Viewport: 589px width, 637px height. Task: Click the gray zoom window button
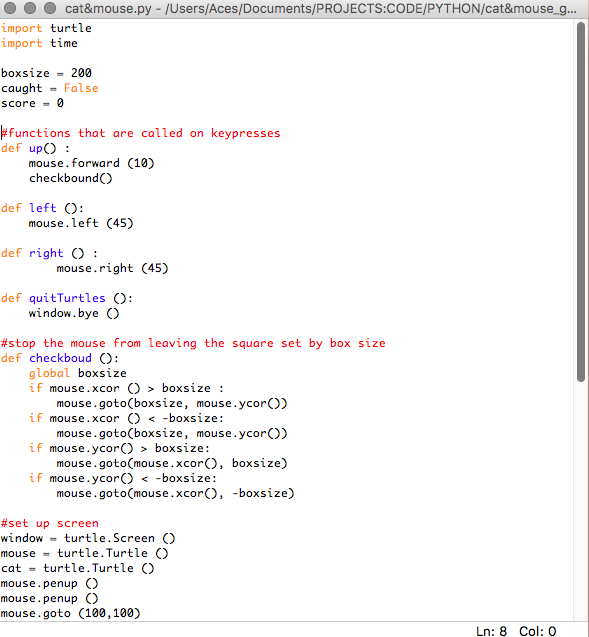[50, 8]
